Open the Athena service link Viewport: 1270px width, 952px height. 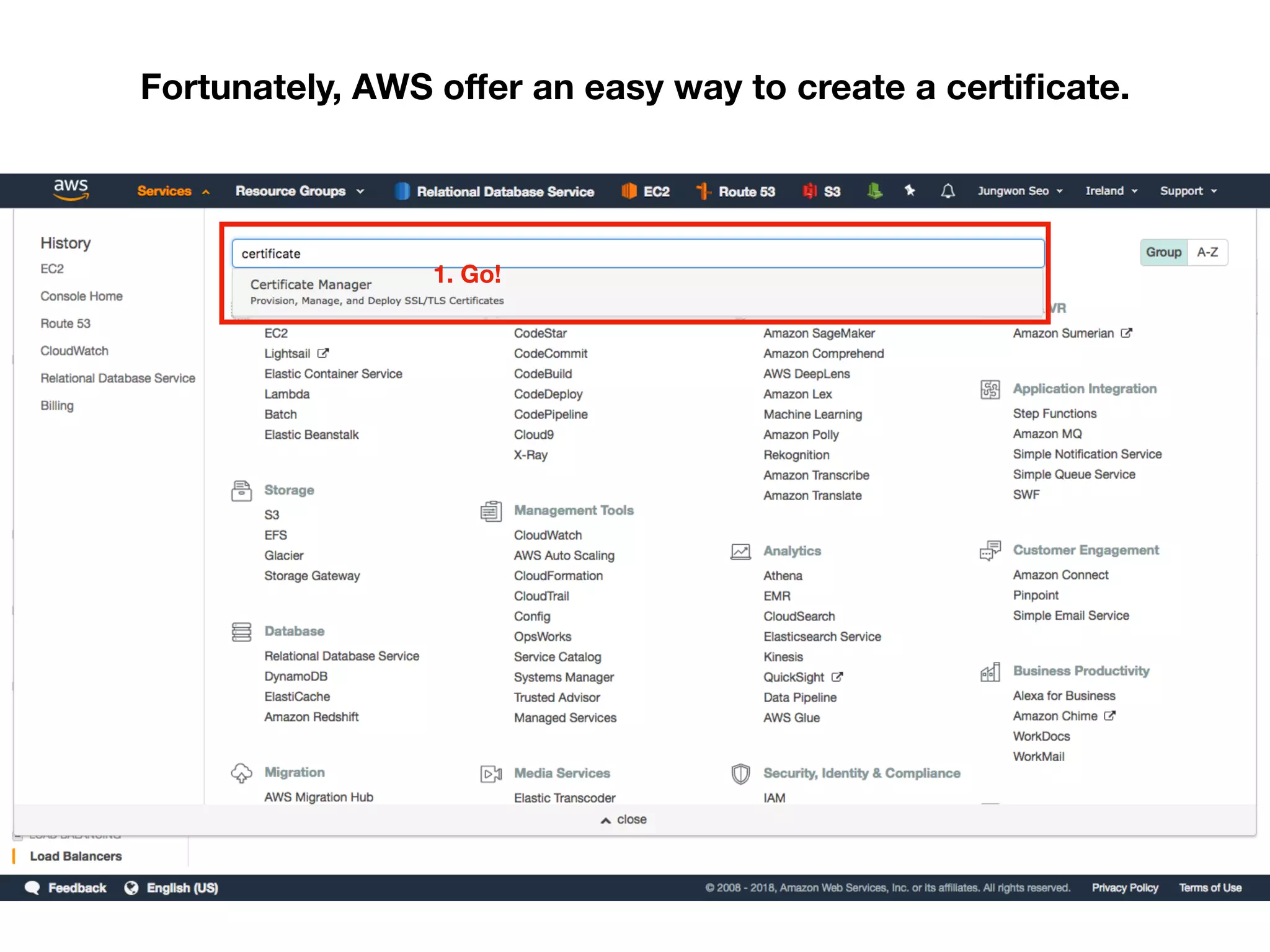click(x=783, y=576)
